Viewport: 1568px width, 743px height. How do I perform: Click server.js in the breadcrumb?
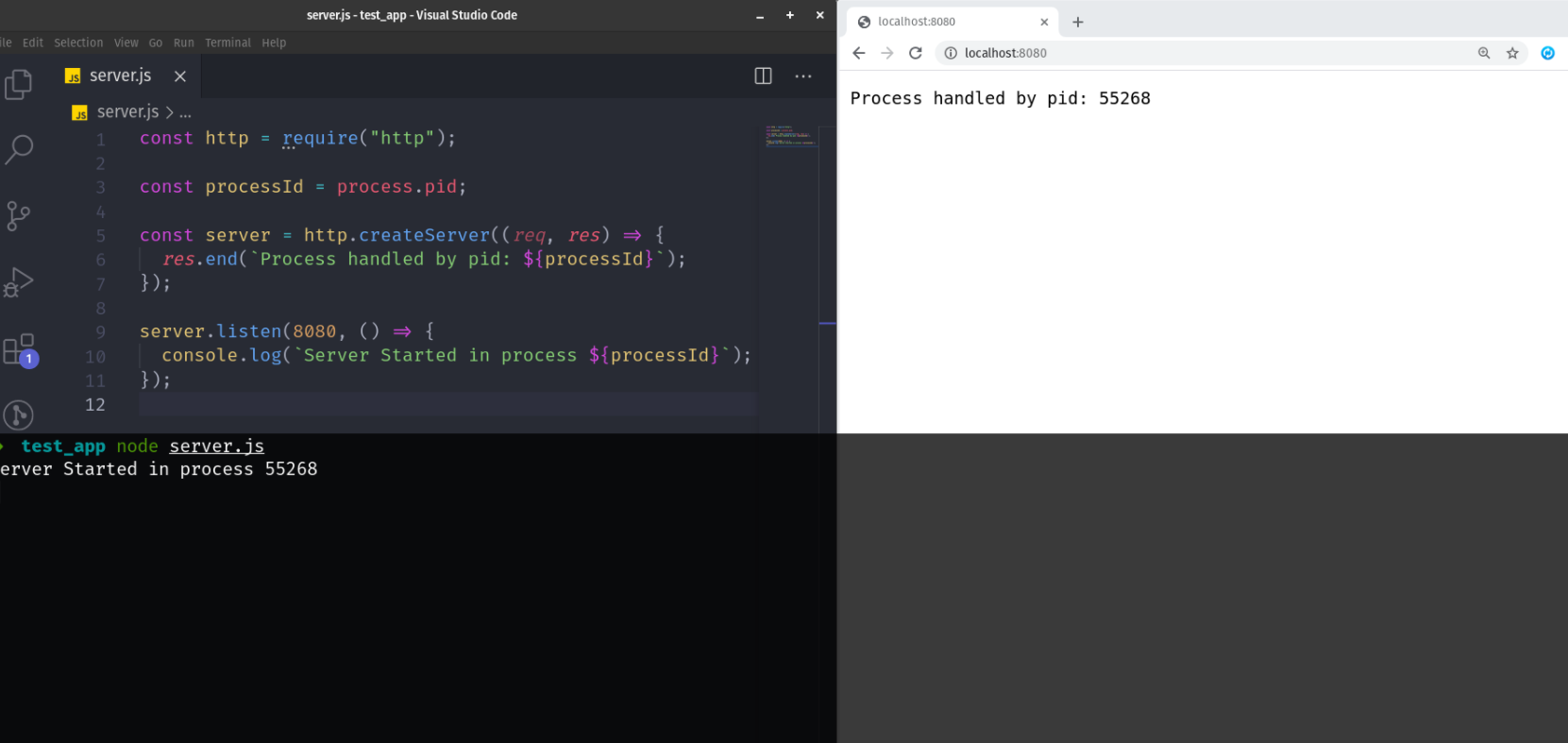pos(127,112)
